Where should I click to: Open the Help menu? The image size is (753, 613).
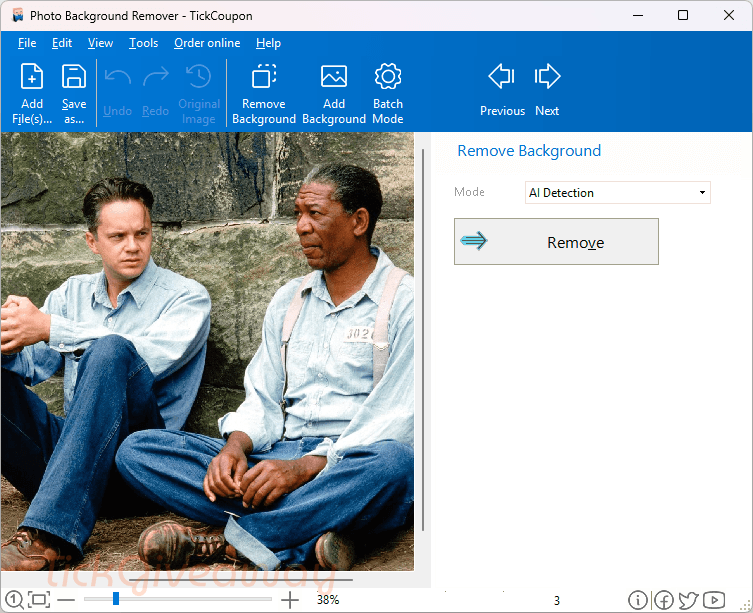[x=268, y=43]
